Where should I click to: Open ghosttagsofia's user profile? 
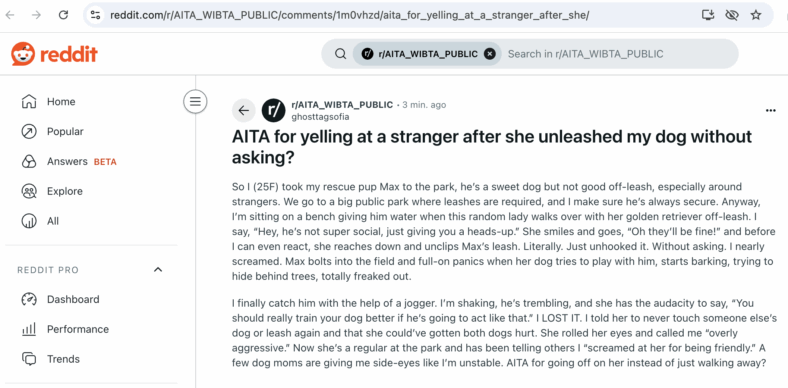[320, 117]
